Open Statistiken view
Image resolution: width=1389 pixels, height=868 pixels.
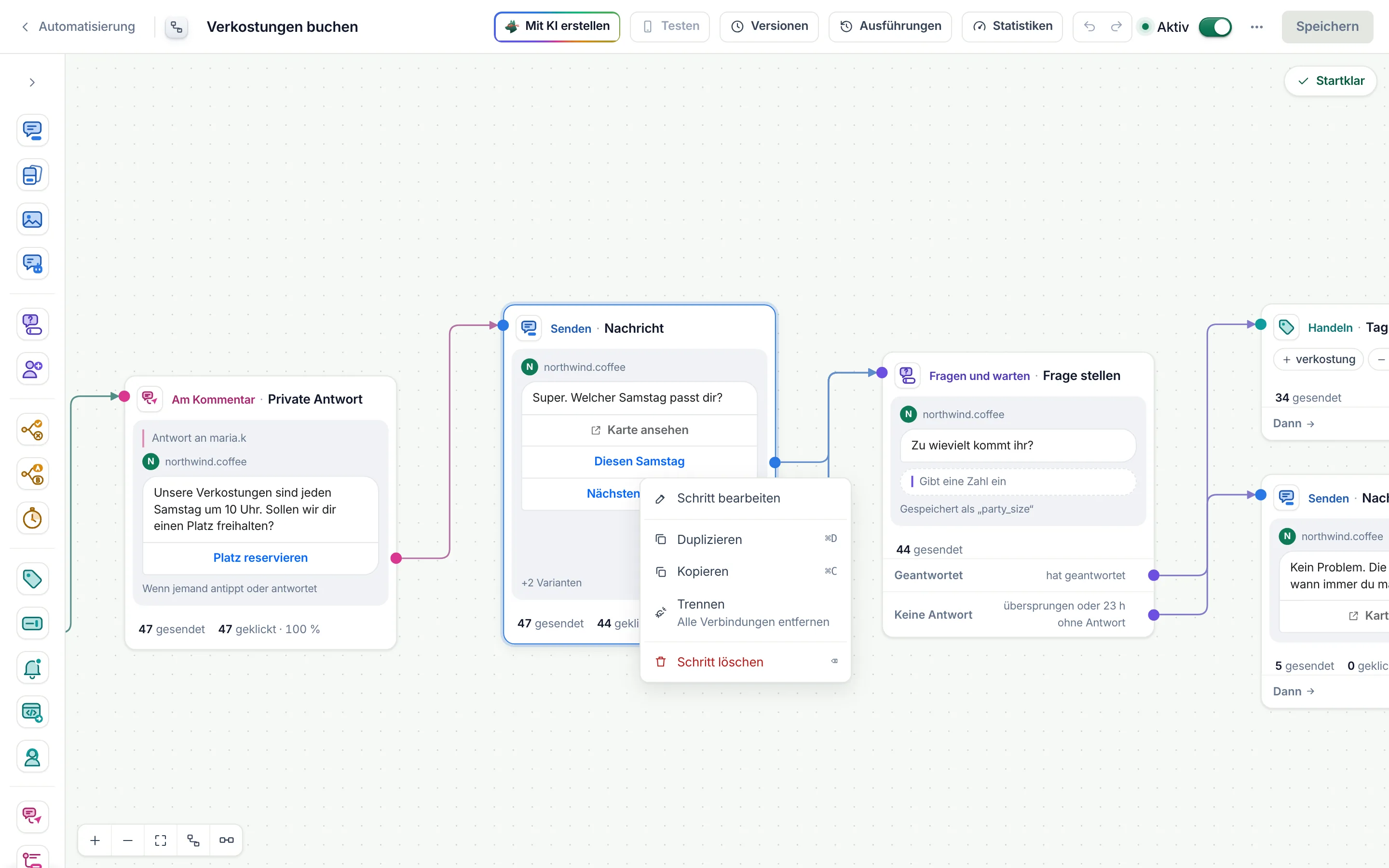pos(1012,27)
